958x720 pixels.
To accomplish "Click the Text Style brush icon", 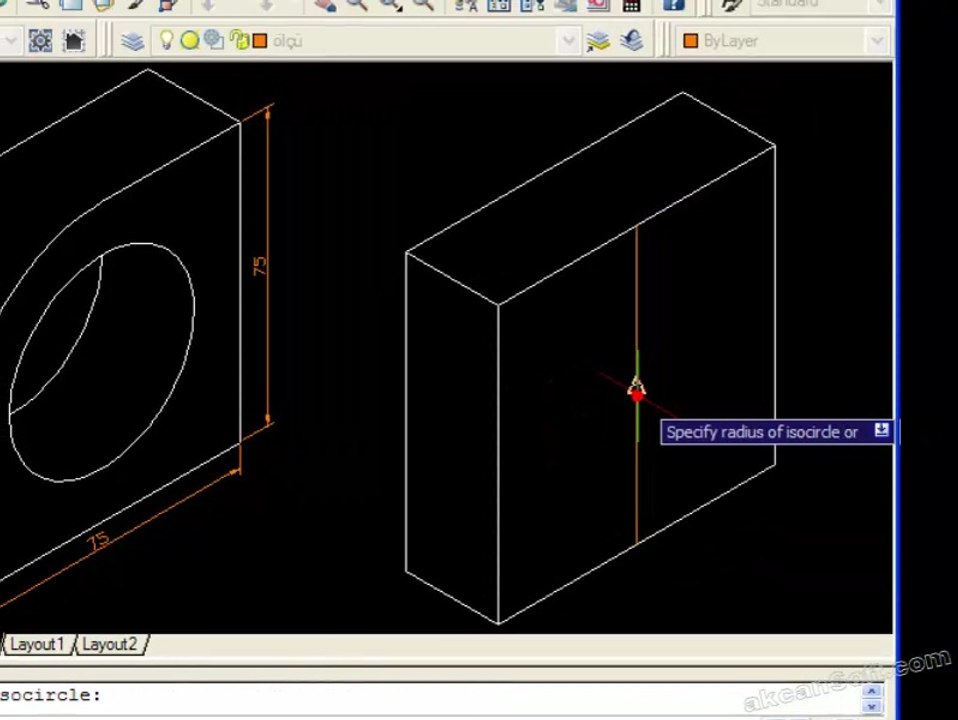I will (x=731, y=6).
